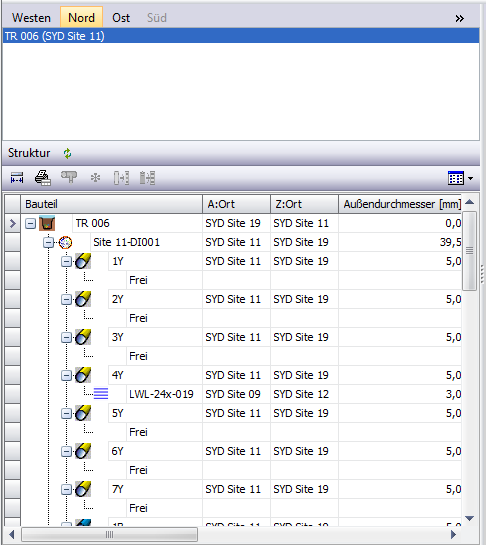Collapse the 4Y subduct node
This screenshot has height=545, width=486.
point(66,375)
